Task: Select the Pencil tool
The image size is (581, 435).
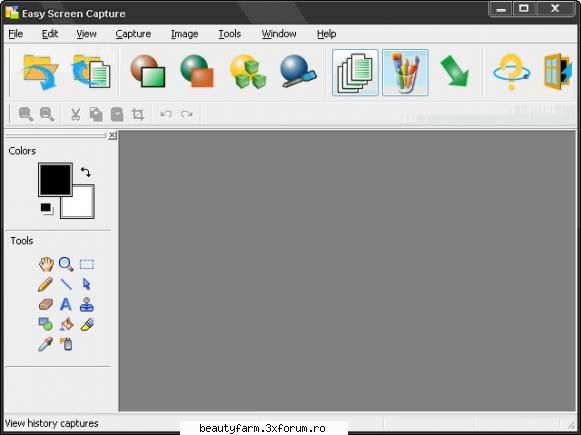Action: click(45, 285)
